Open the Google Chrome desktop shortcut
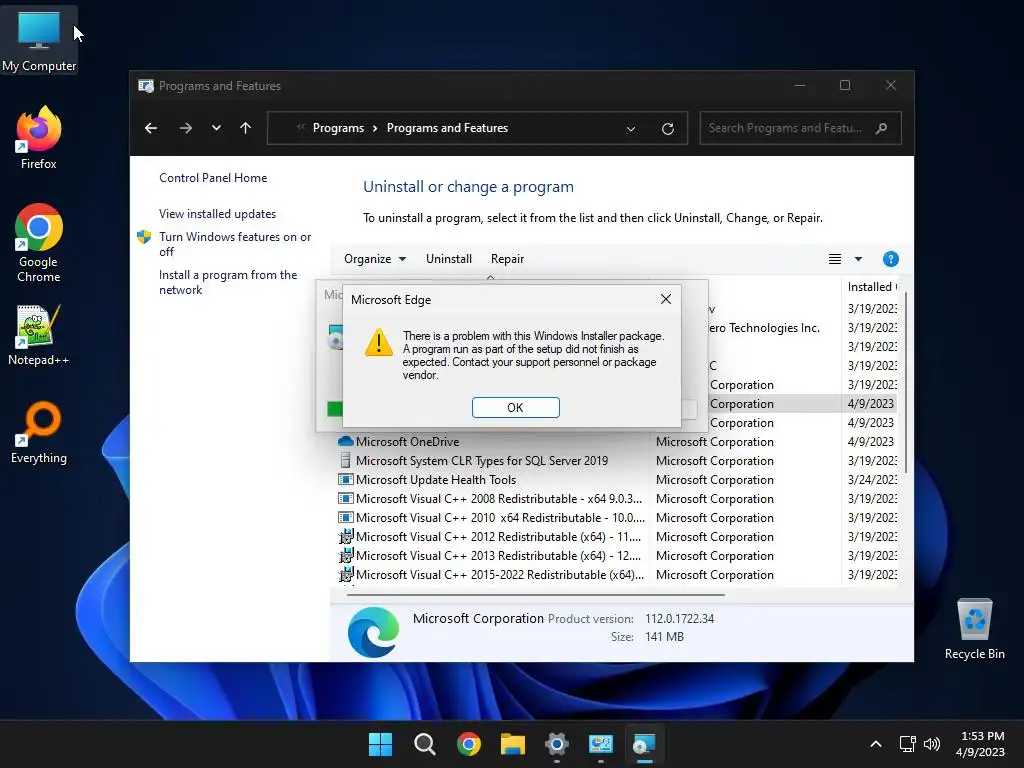 39,243
